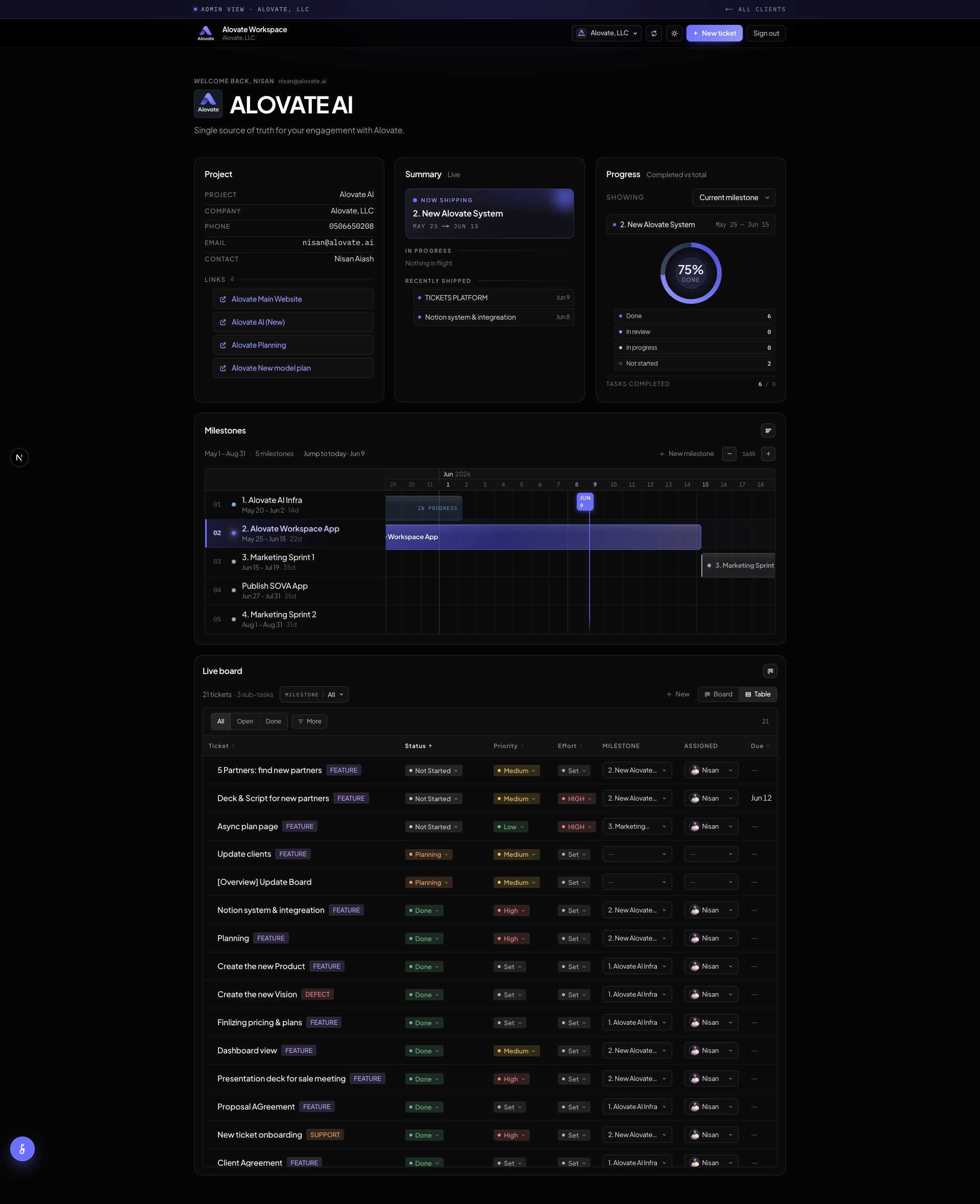
Task: Open the Done status dropdown for Dashboard view
Action: point(424,1051)
